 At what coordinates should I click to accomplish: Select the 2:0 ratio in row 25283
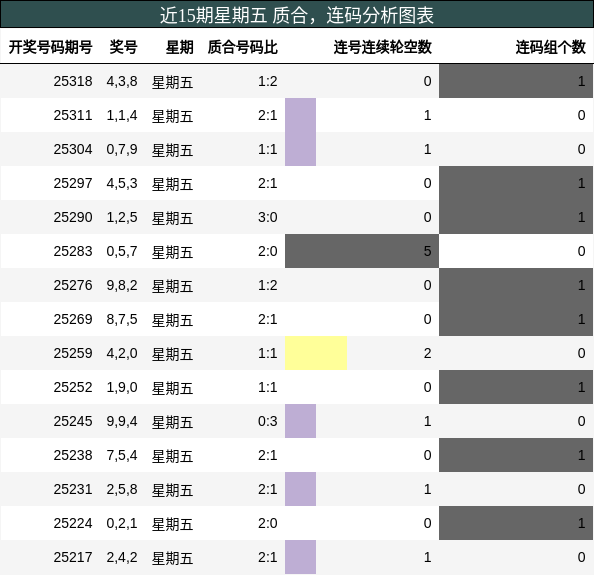click(x=267, y=251)
